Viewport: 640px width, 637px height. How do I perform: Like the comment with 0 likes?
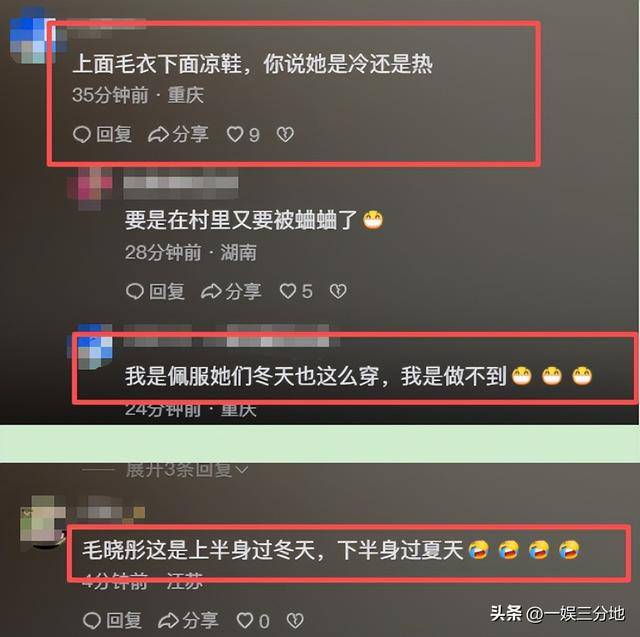pos(253,621)
